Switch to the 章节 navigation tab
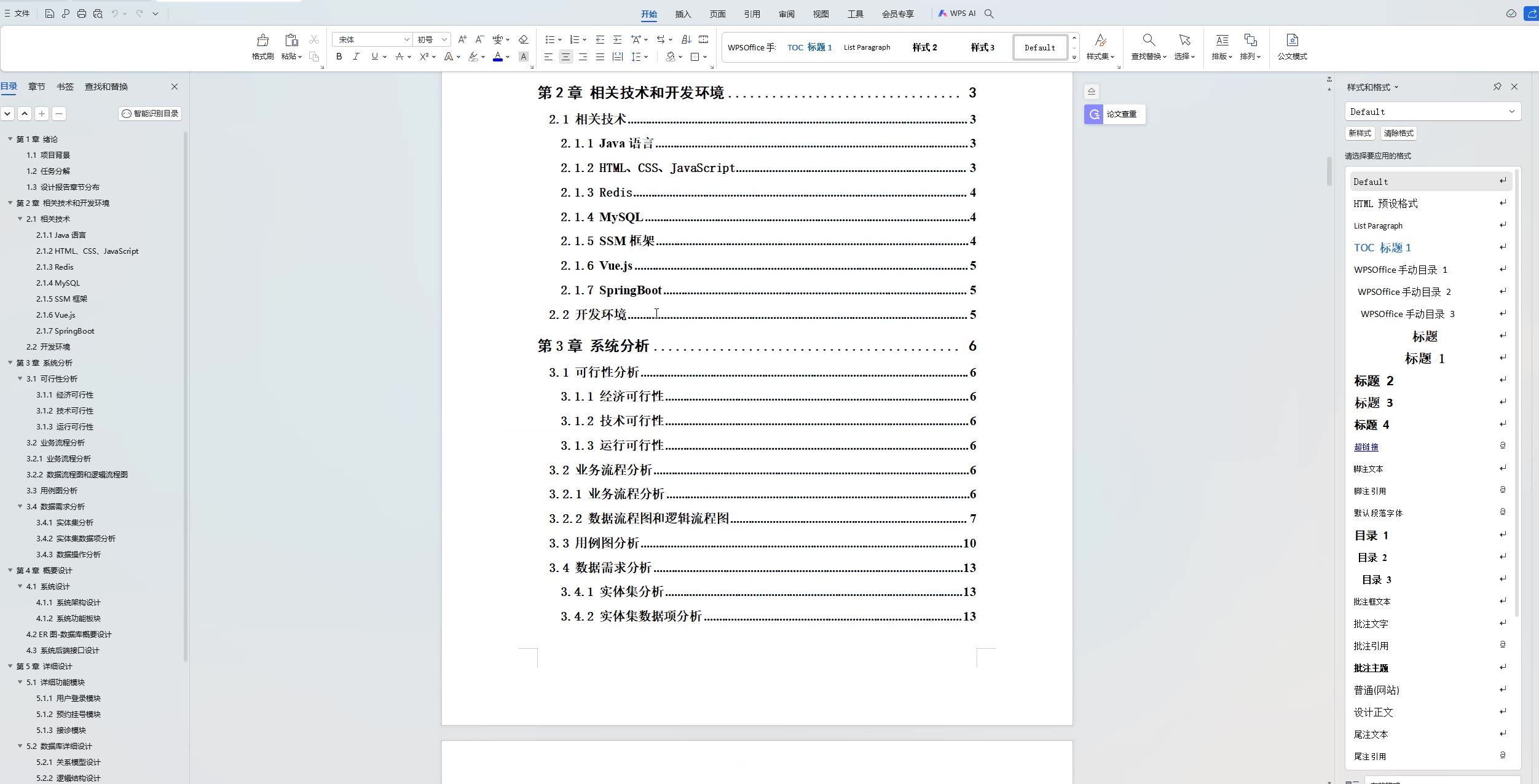 pos(37,87)
